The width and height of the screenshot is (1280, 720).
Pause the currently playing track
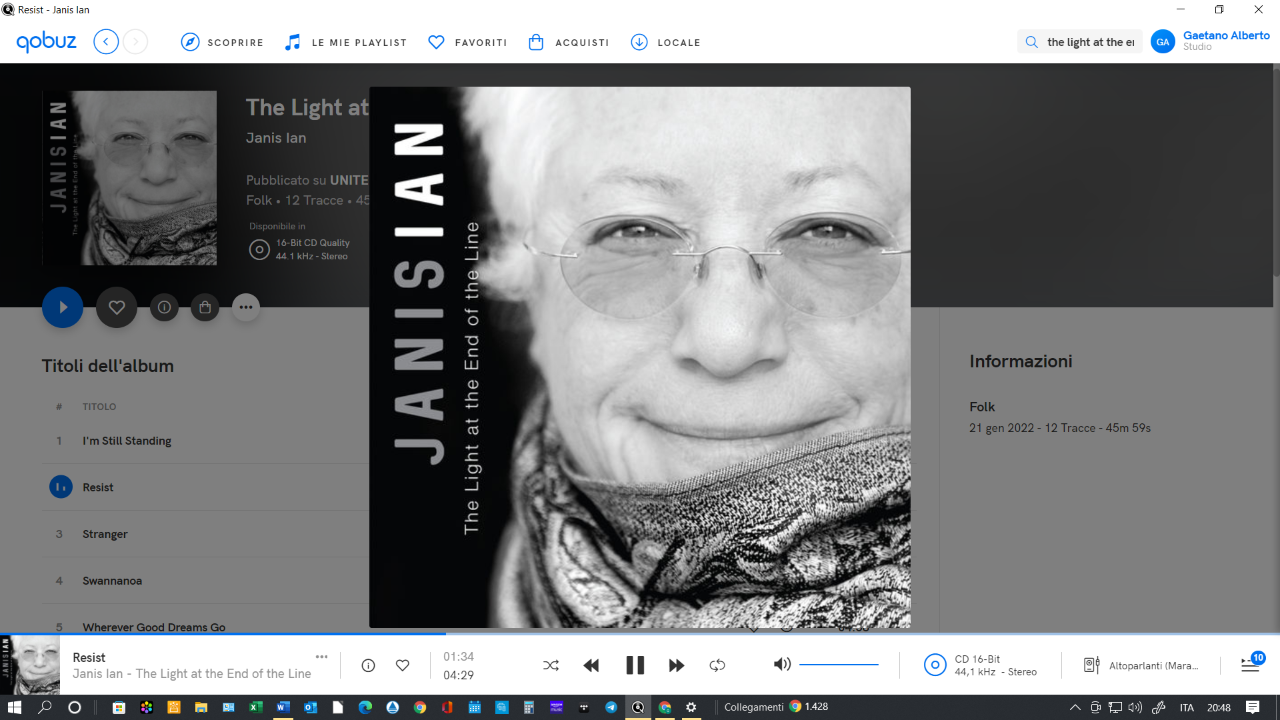point(635,665)
